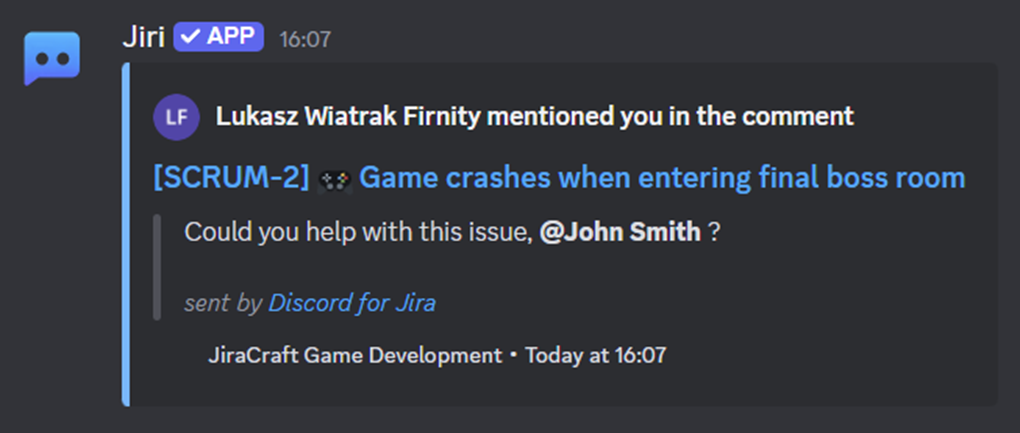Image resolution: width=1020 pixels, height=433 pixels.
Task: Click the Lukasz Wiatrak Firnity author name
Action: [x=348, y=117]
